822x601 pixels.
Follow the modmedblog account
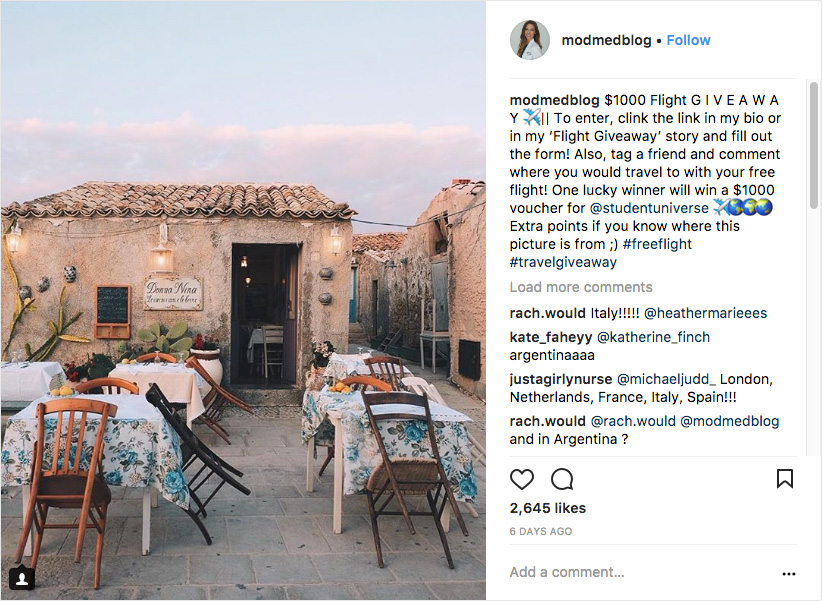click(x=688, y=40)
